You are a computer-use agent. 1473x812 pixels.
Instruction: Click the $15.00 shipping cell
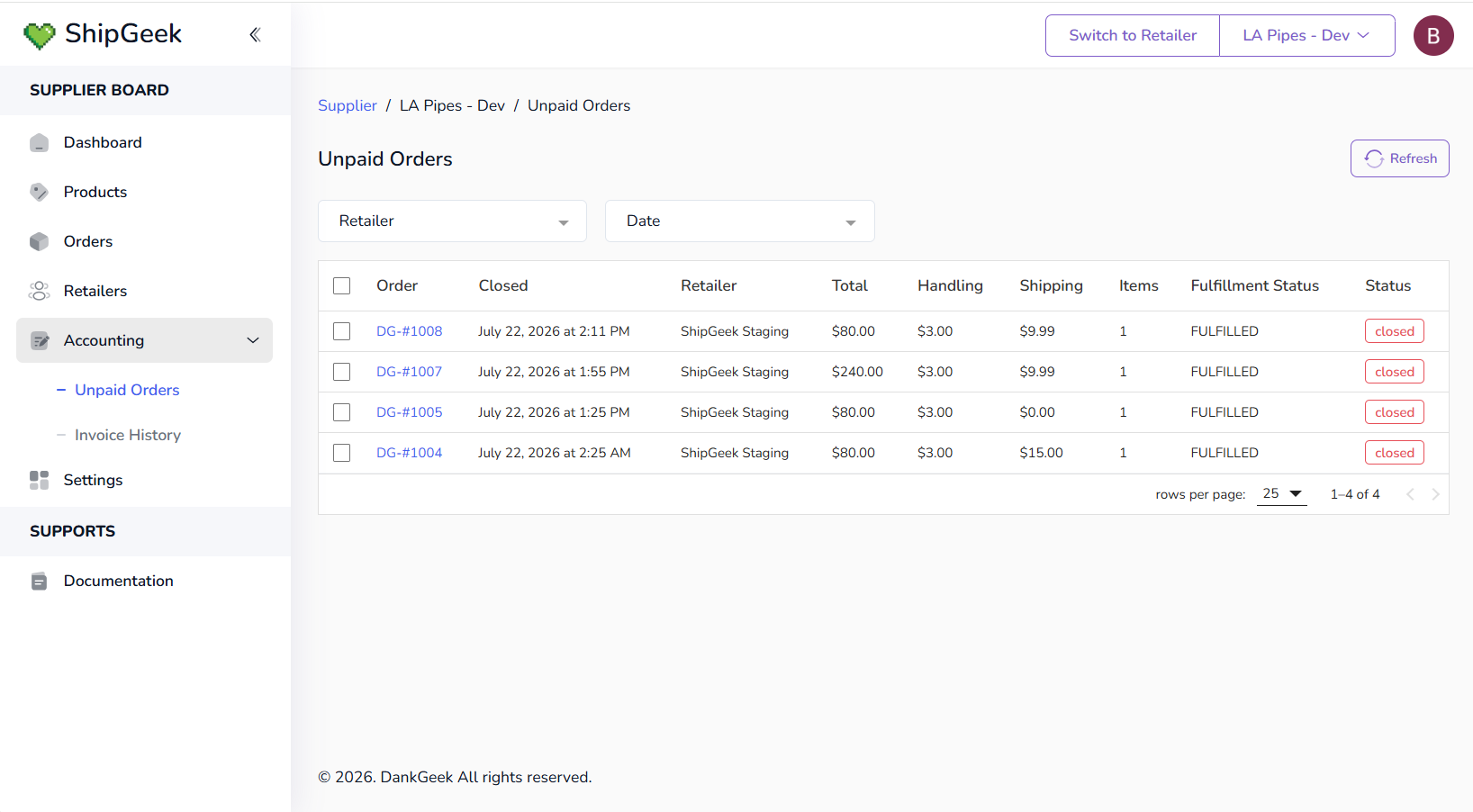click(1042, 453)
